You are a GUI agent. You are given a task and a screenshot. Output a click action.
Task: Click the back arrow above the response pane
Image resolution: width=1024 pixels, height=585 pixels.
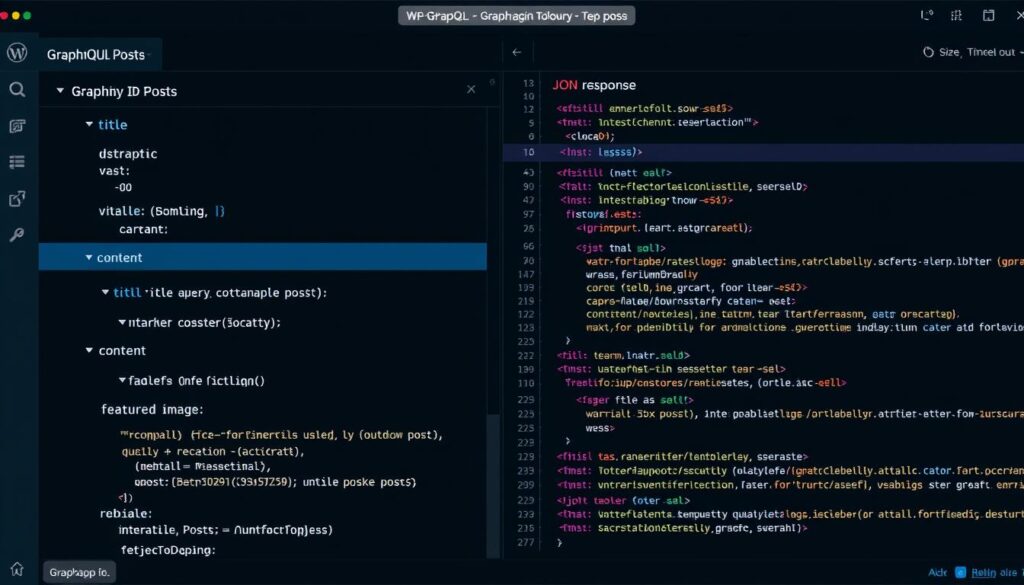pyautogui.click(x=517, y=52)
